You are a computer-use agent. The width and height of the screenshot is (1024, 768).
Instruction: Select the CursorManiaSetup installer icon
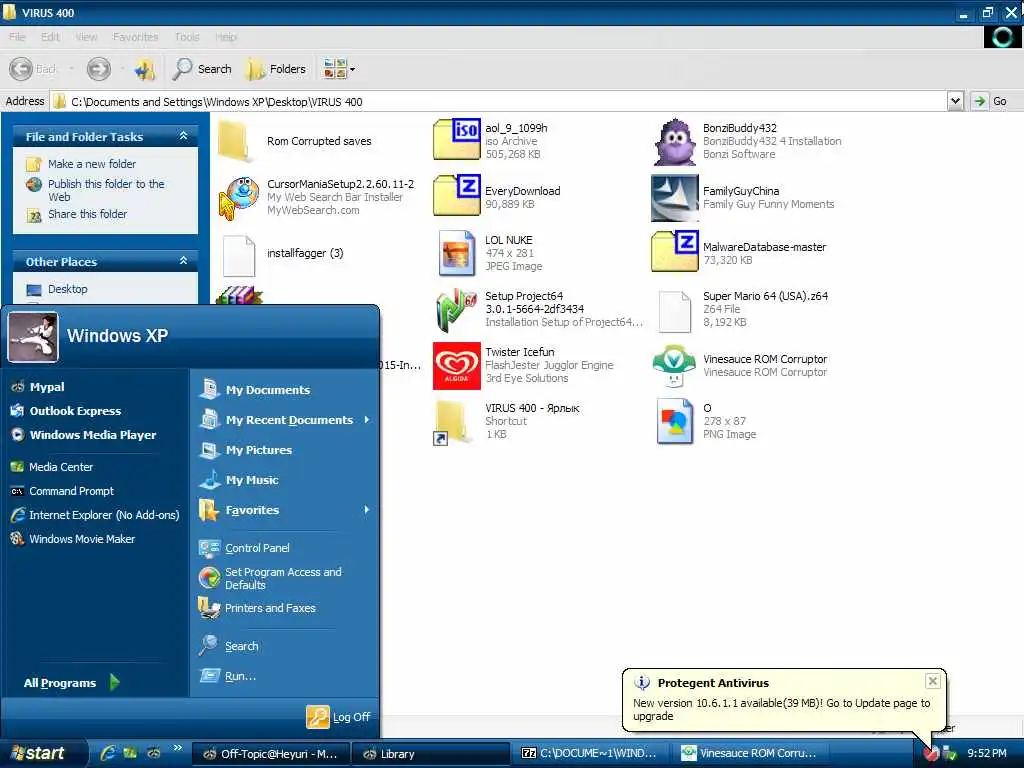(238, 197)
